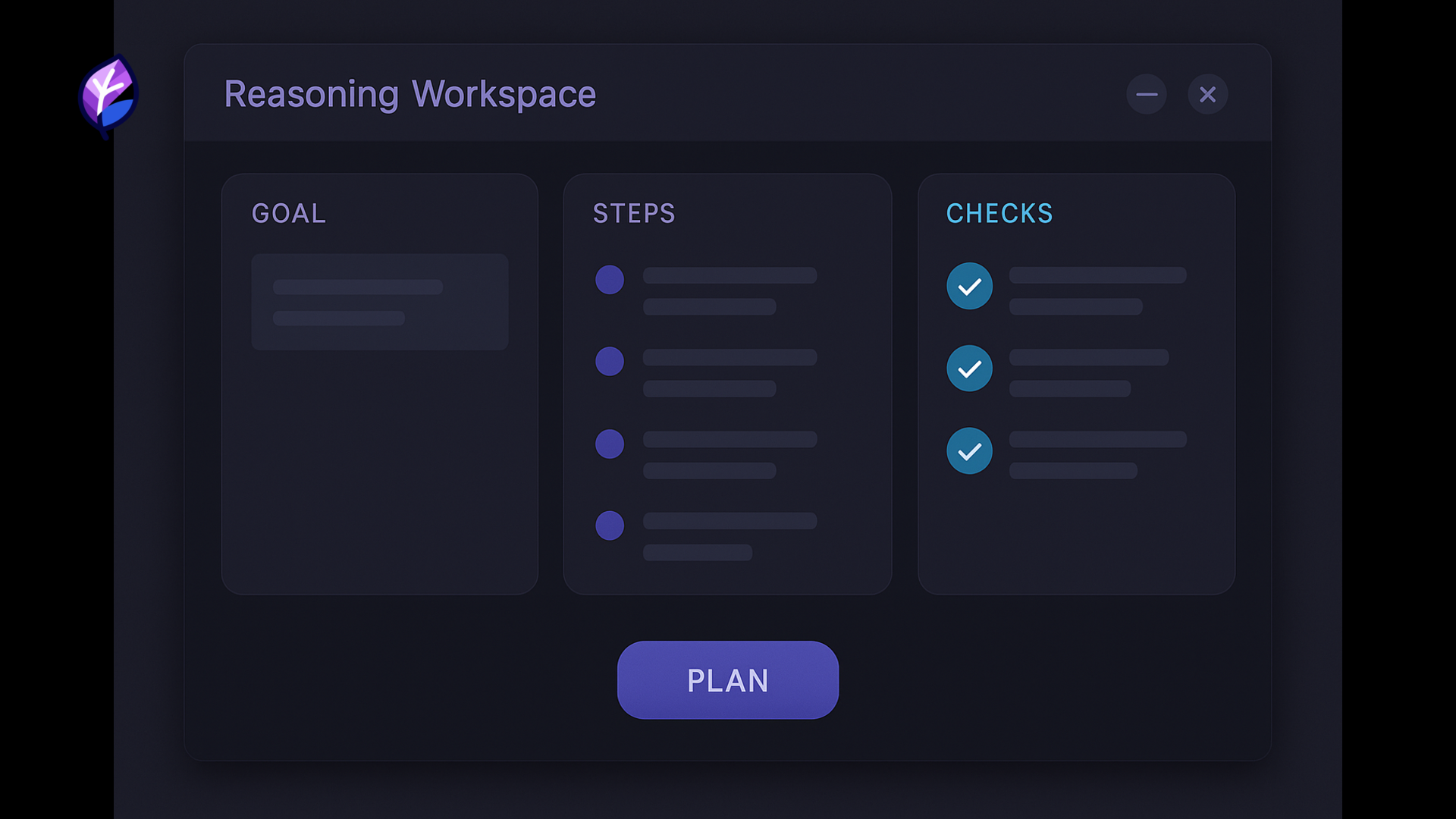The height and width of the screenshot is (819, 1456).
Task: Open the first step's text lines
Action: 729,290
